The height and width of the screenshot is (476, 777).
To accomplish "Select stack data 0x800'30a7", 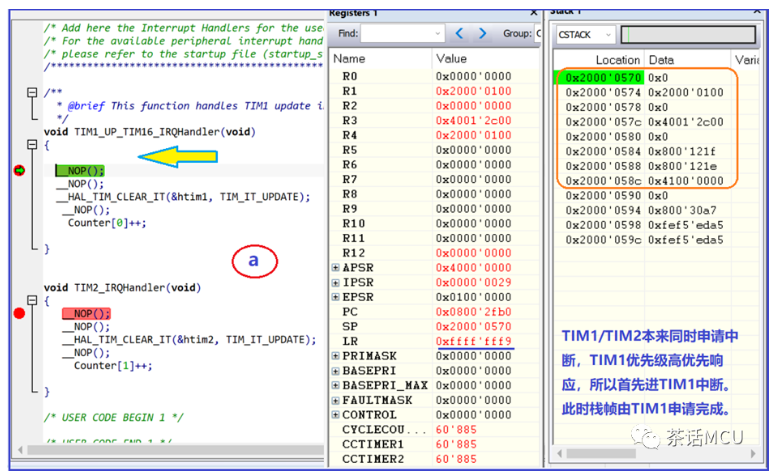I will [682, 211].
